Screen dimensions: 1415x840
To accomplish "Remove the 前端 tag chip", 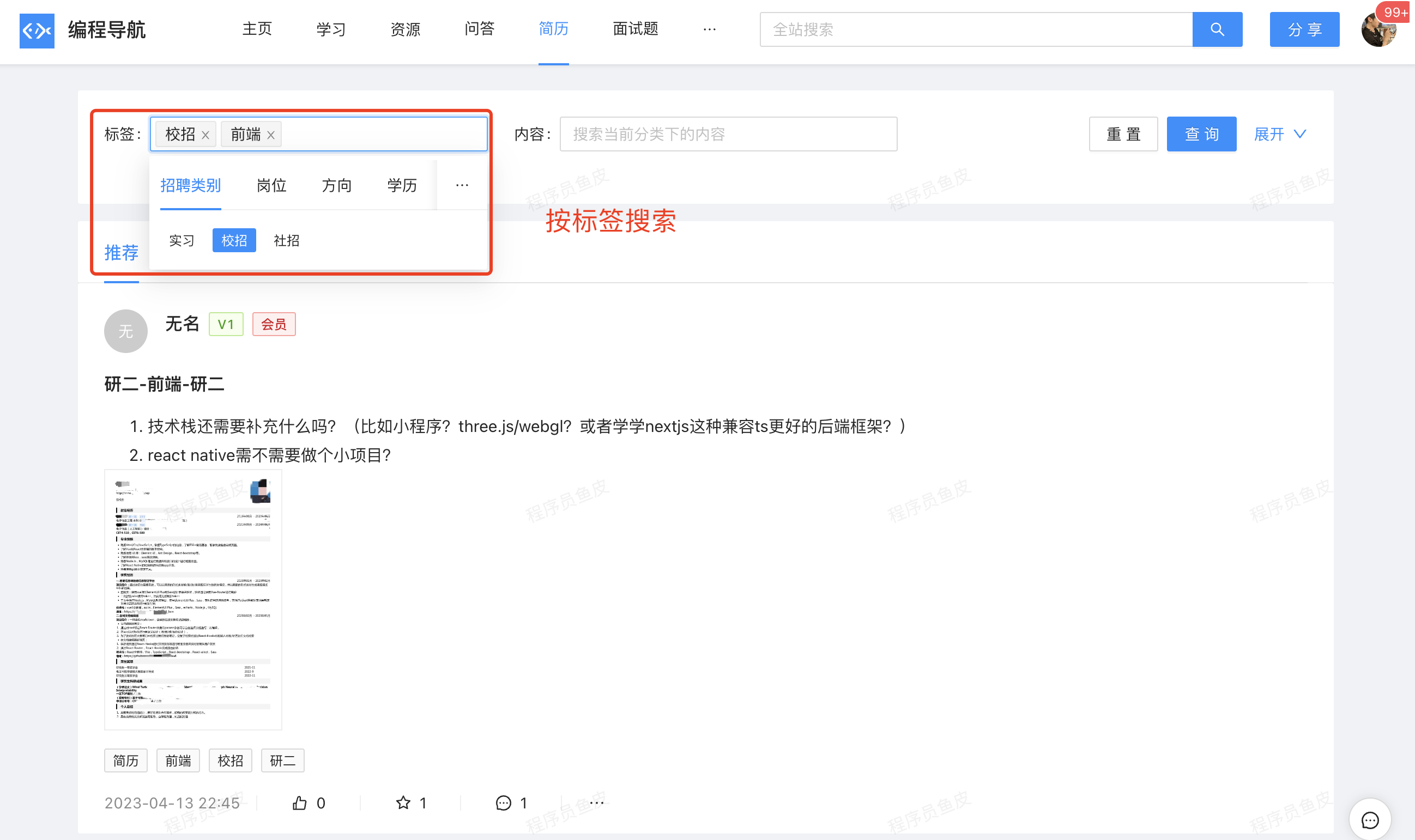I will click(x=271, y=135).
